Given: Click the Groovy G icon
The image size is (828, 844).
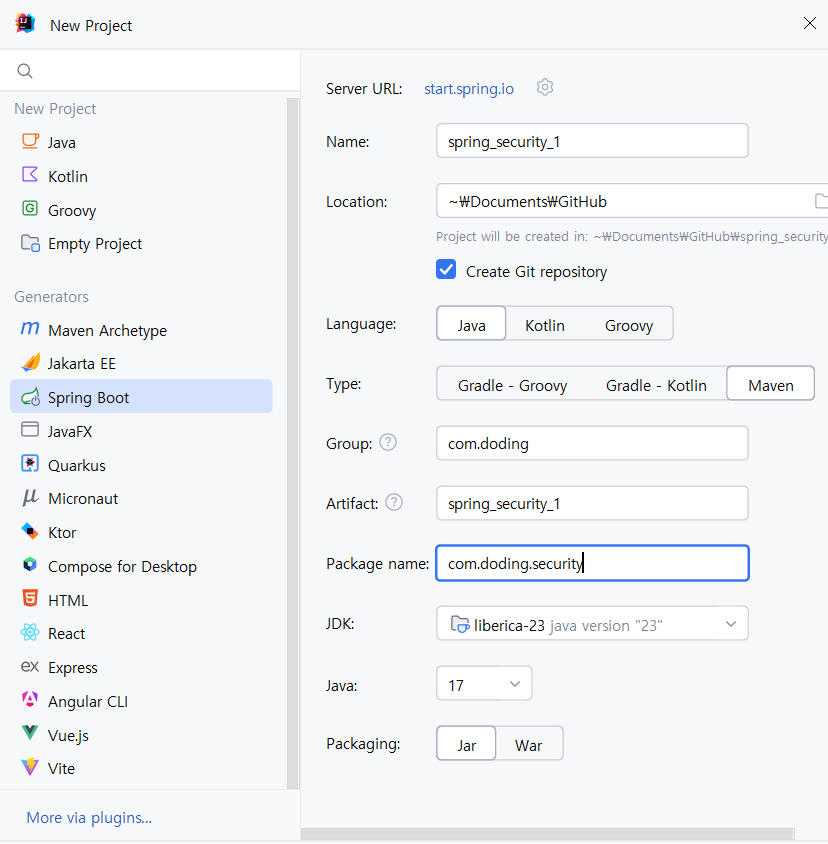Looking at the screenshot, I should pyautogui.click(x=30, y=208).
